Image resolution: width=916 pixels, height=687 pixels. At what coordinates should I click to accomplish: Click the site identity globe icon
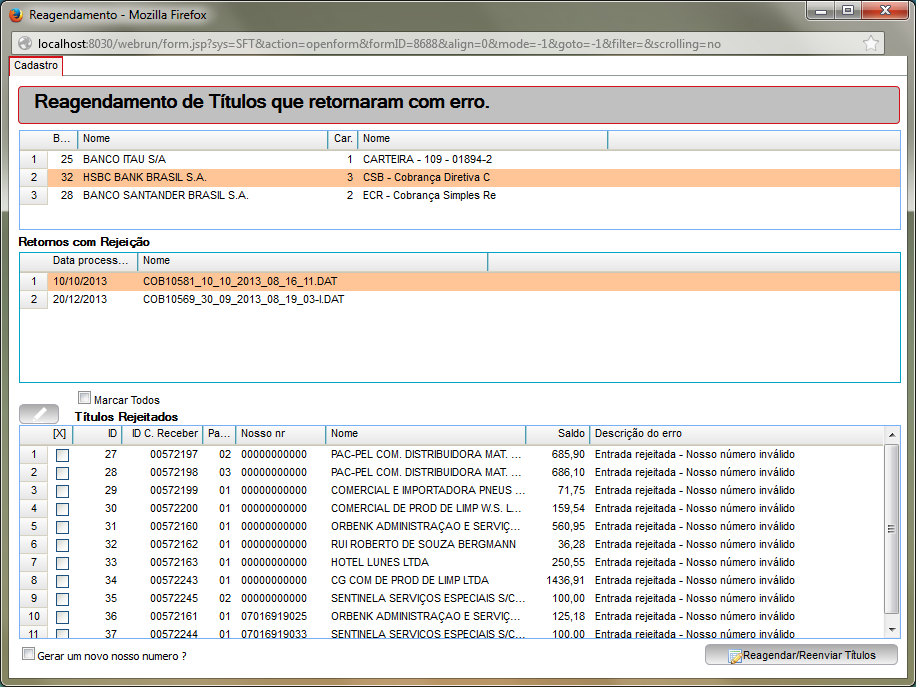25,43
